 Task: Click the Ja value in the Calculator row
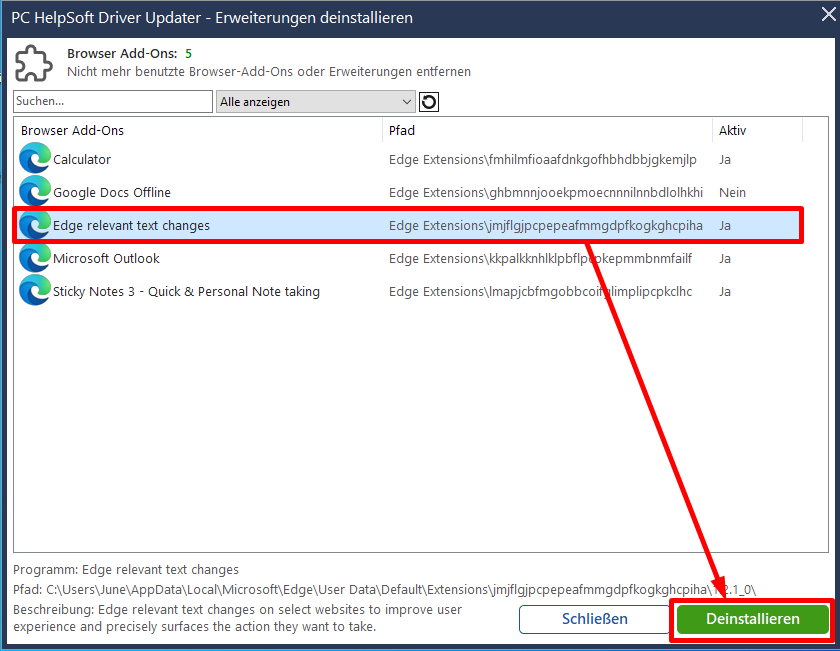(x=725, y=160)
